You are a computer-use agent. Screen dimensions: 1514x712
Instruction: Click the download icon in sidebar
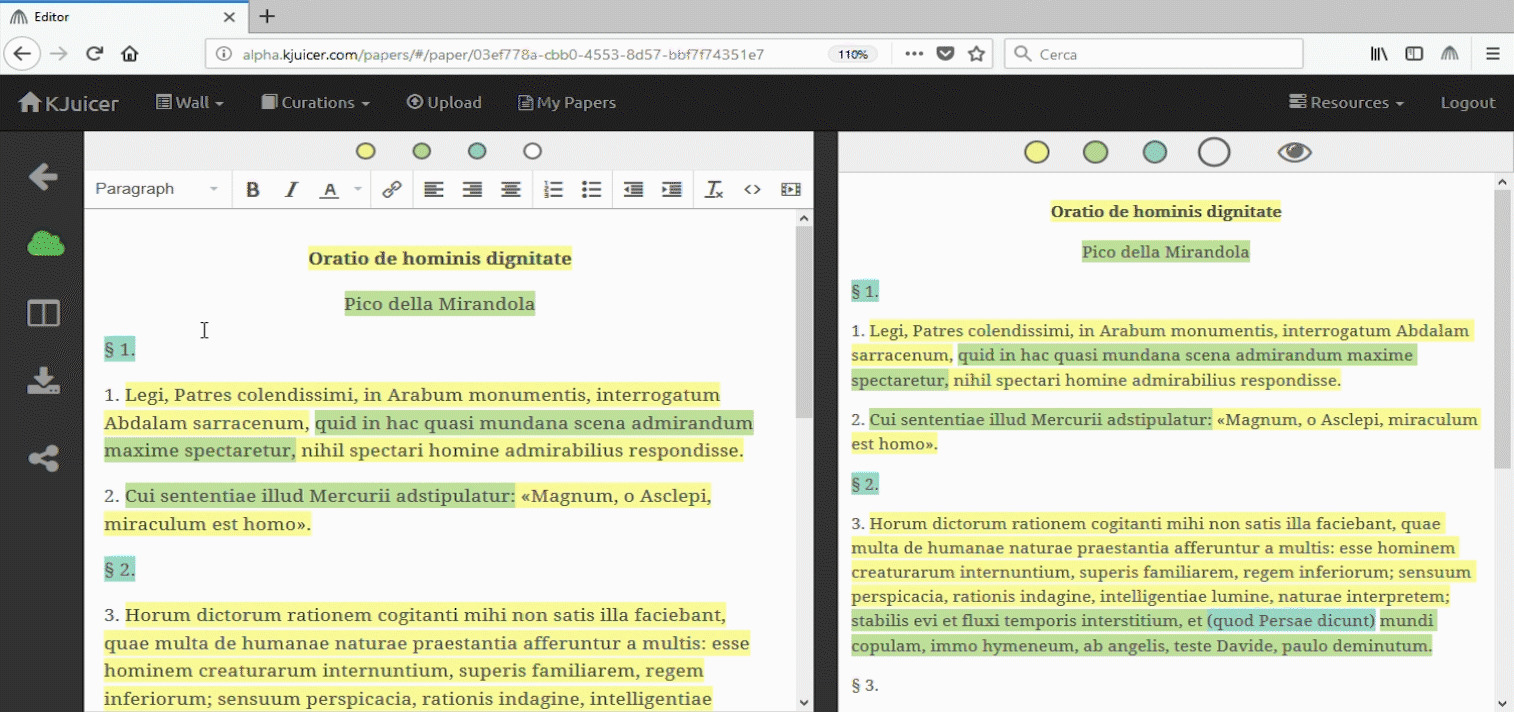44,381
